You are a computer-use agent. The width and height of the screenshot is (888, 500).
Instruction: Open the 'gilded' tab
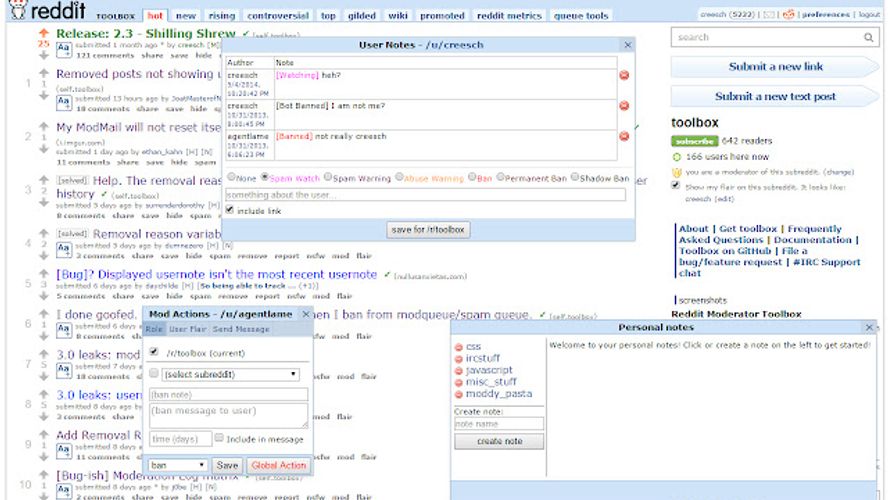click(x=362, y=16)
